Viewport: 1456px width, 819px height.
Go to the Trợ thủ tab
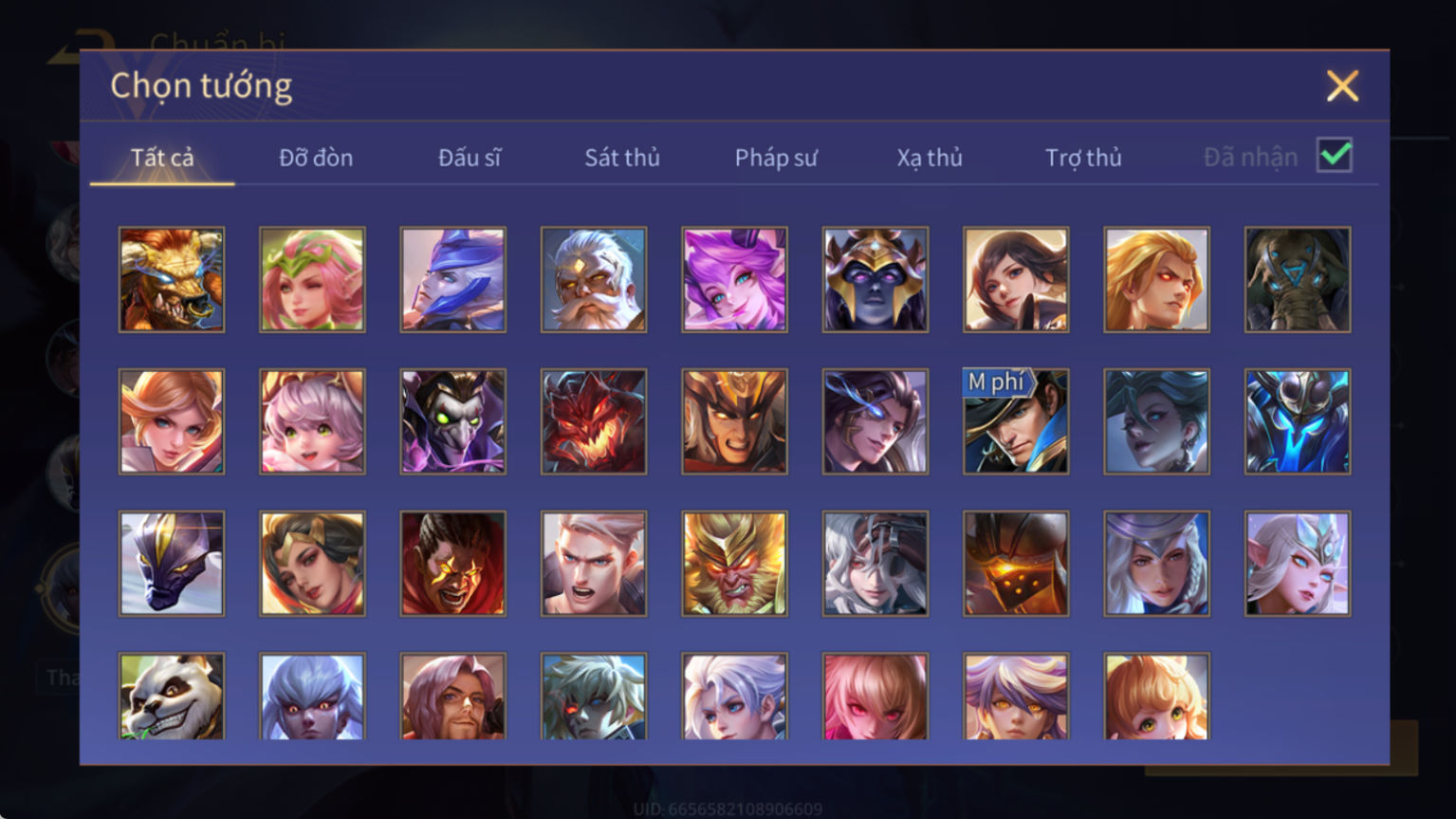[x=1083, y=158]
